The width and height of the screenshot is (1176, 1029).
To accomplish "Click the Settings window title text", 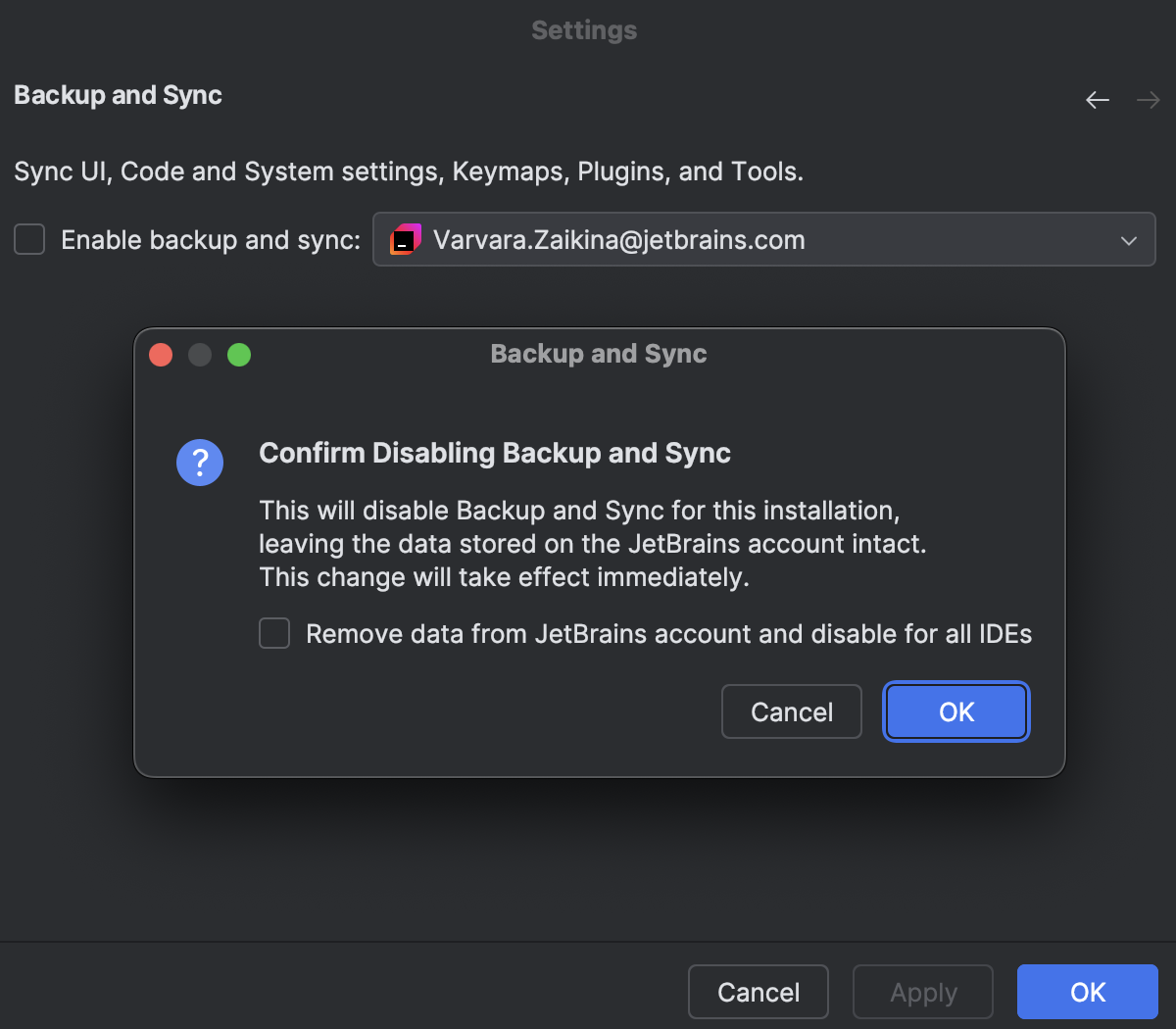I will (584, 30).
